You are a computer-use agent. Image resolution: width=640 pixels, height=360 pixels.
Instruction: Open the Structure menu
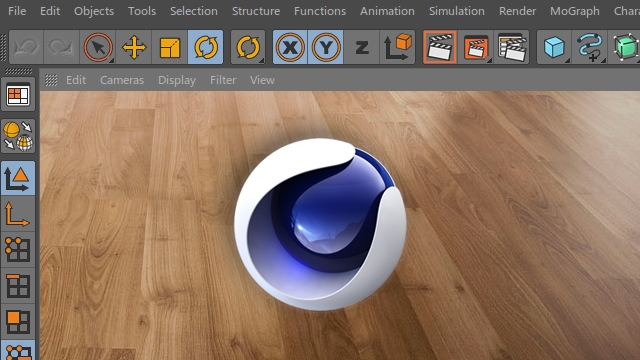tap(256, 11)
